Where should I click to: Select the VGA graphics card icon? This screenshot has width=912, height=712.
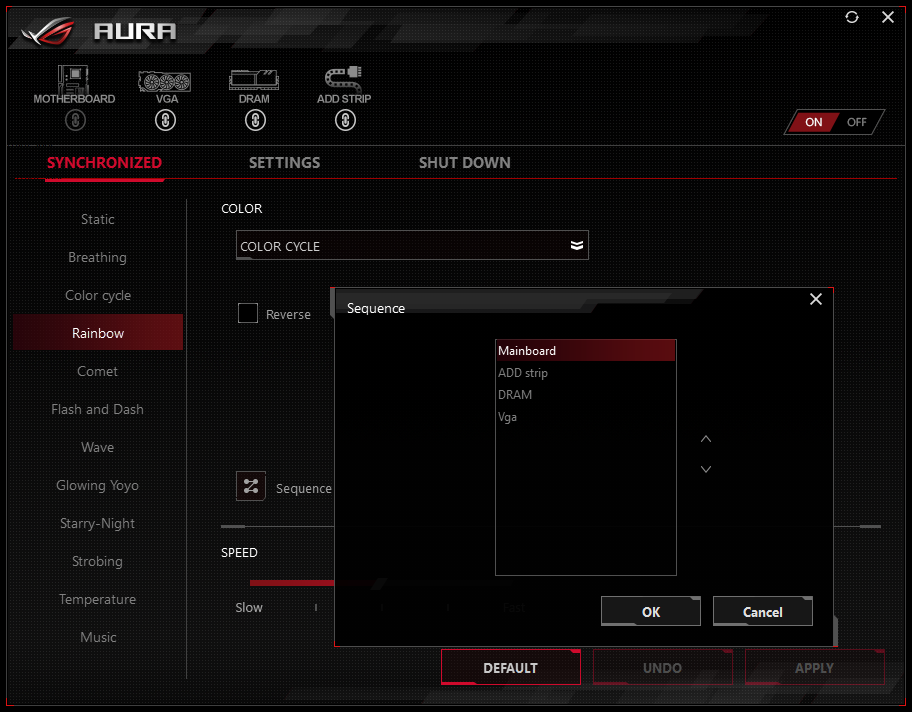[x=165, y=81]
